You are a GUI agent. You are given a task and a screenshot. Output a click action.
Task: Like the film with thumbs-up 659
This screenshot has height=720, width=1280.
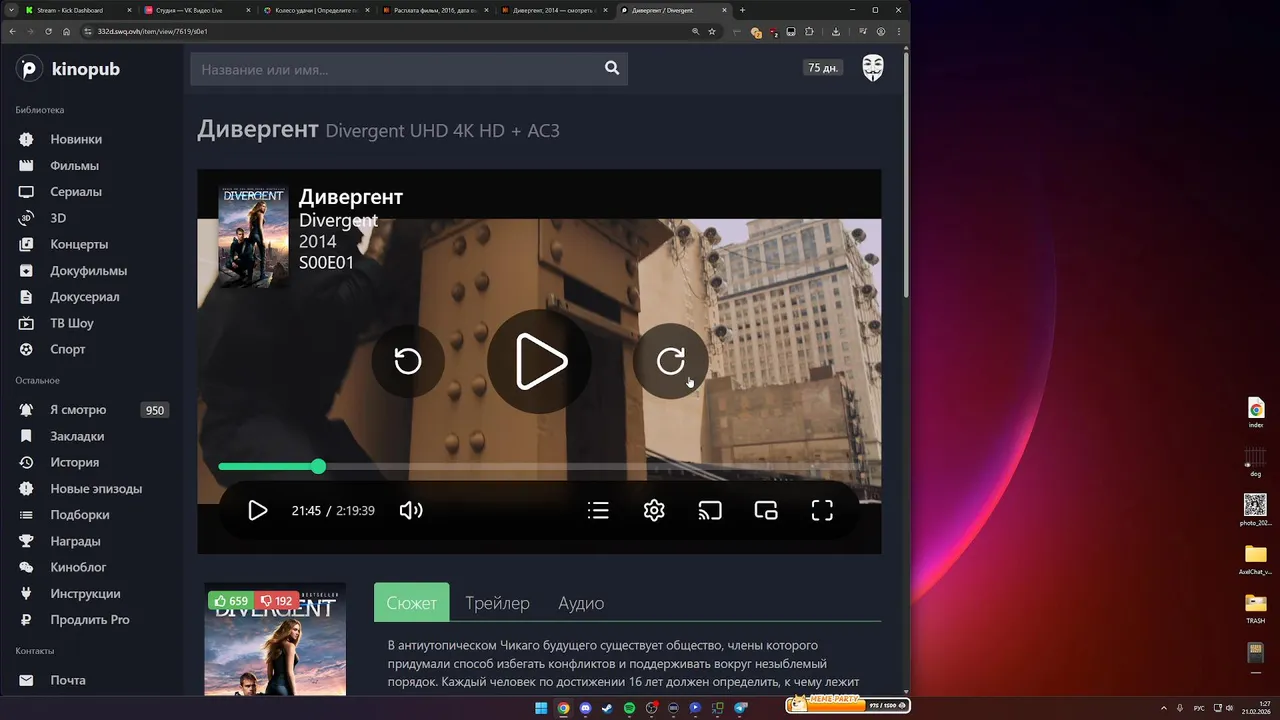(231, 601)
